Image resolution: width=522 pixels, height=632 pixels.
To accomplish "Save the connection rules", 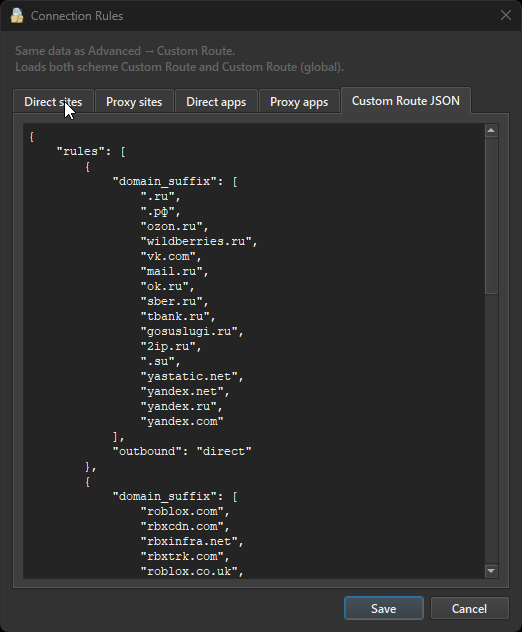I will (384, 608).
